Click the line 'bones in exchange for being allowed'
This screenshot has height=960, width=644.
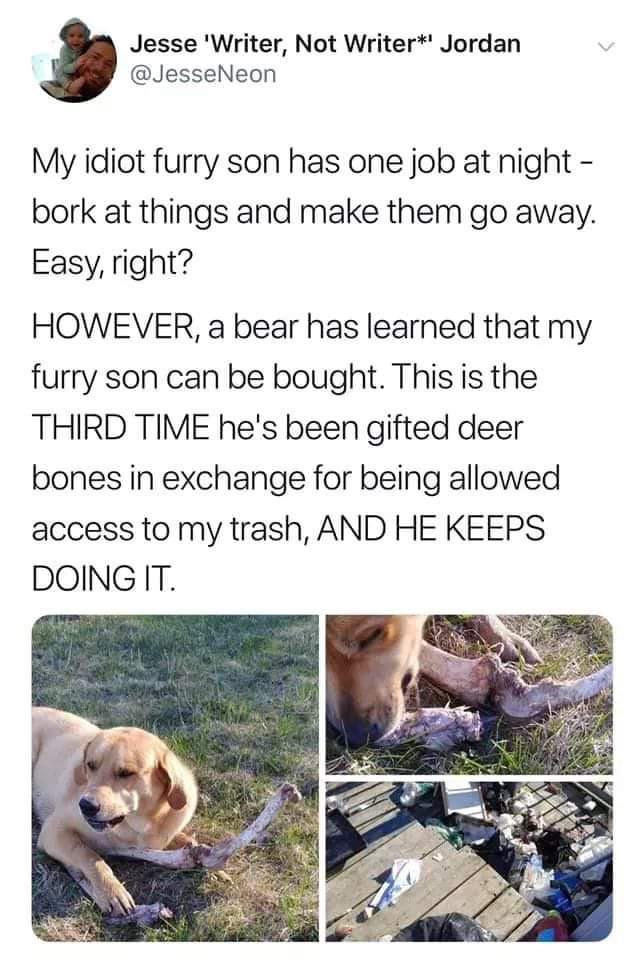coord(296,477)
